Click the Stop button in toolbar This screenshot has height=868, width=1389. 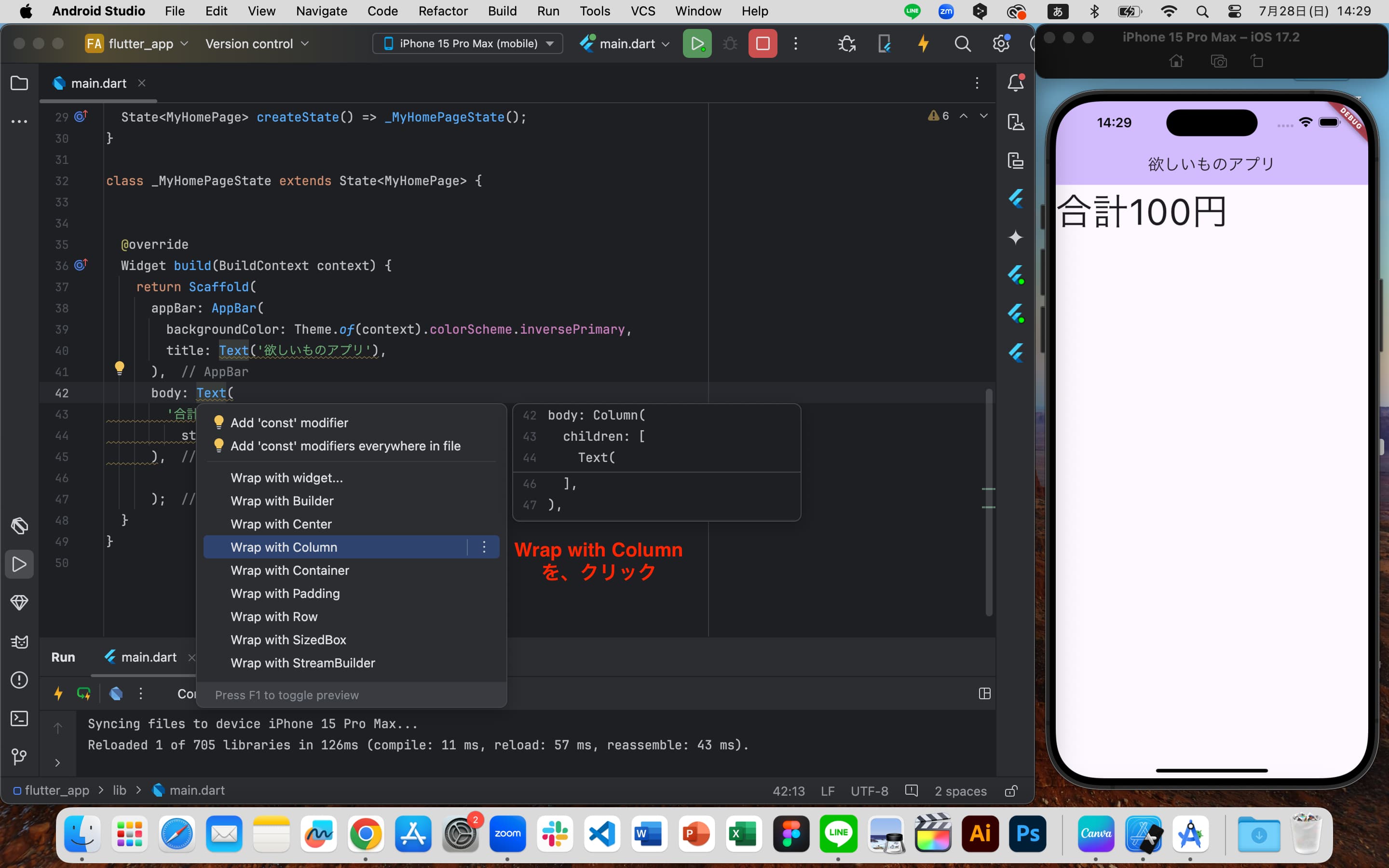763,43
